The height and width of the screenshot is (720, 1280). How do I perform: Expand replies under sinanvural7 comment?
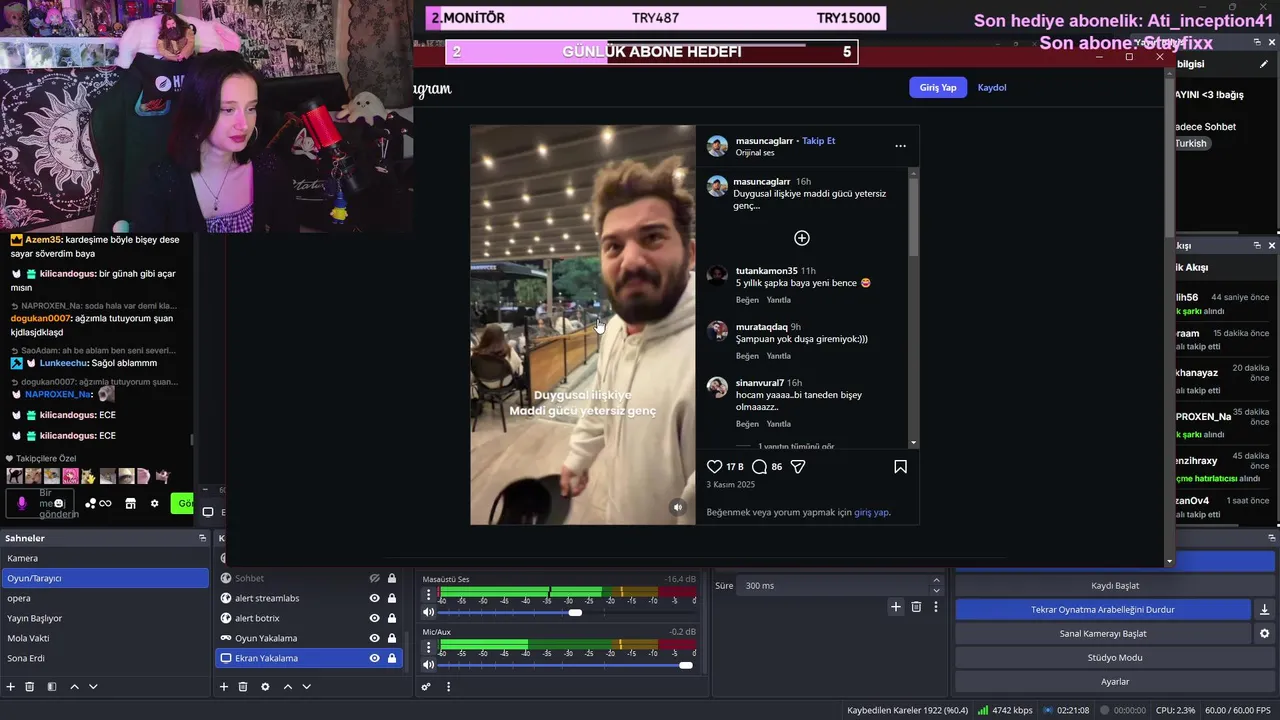click(796, 446)
